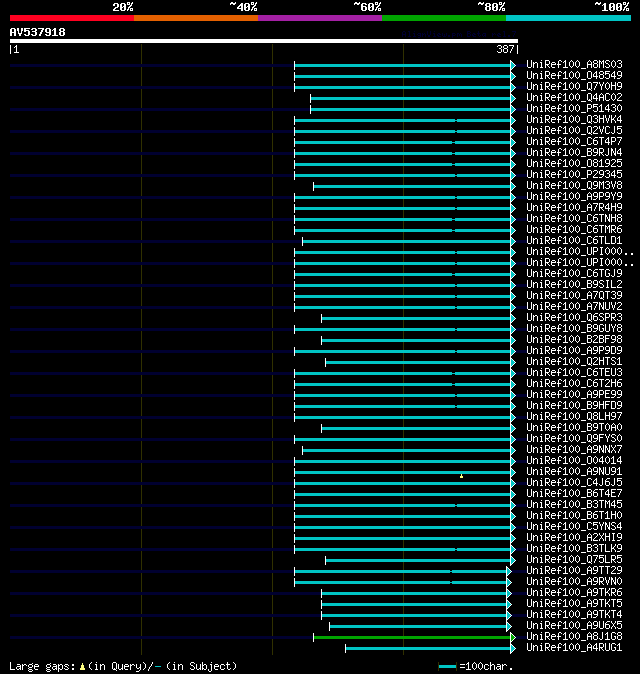Viewport: 640px width, 674px height.
Task: Select label UniRef100_O81925
Action: point(574,163)
